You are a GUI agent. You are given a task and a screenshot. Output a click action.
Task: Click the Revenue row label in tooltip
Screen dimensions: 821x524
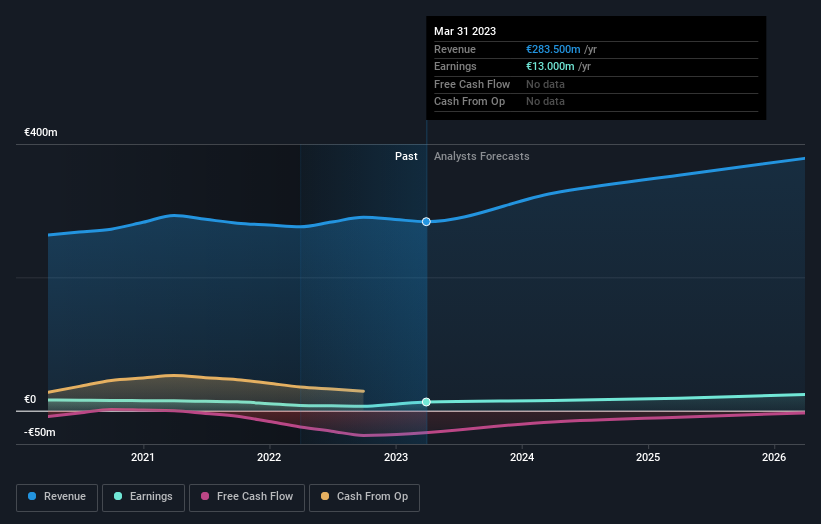[455, 49]
